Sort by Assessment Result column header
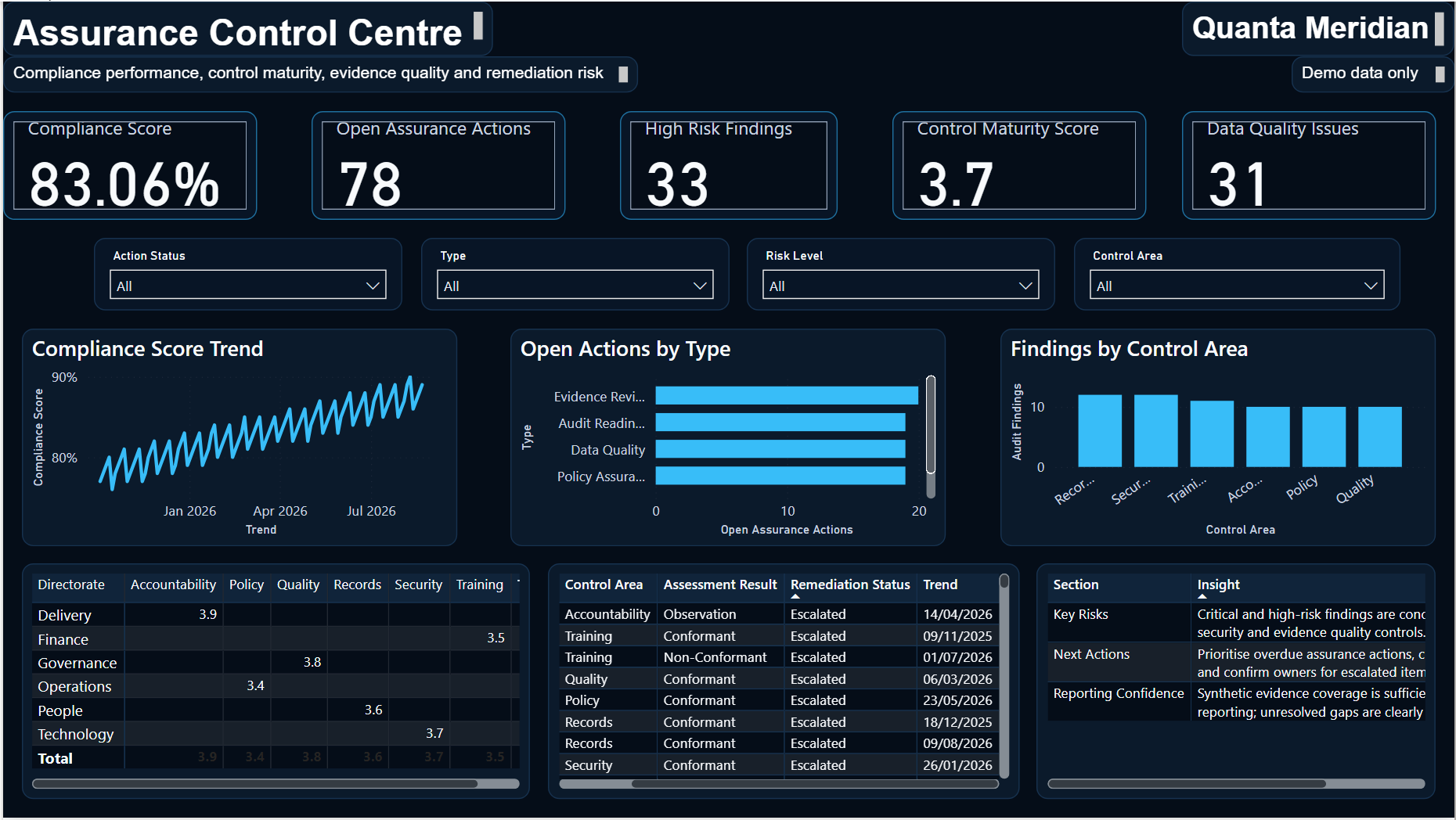This screenshot has width=1456, height=820. 720,584
